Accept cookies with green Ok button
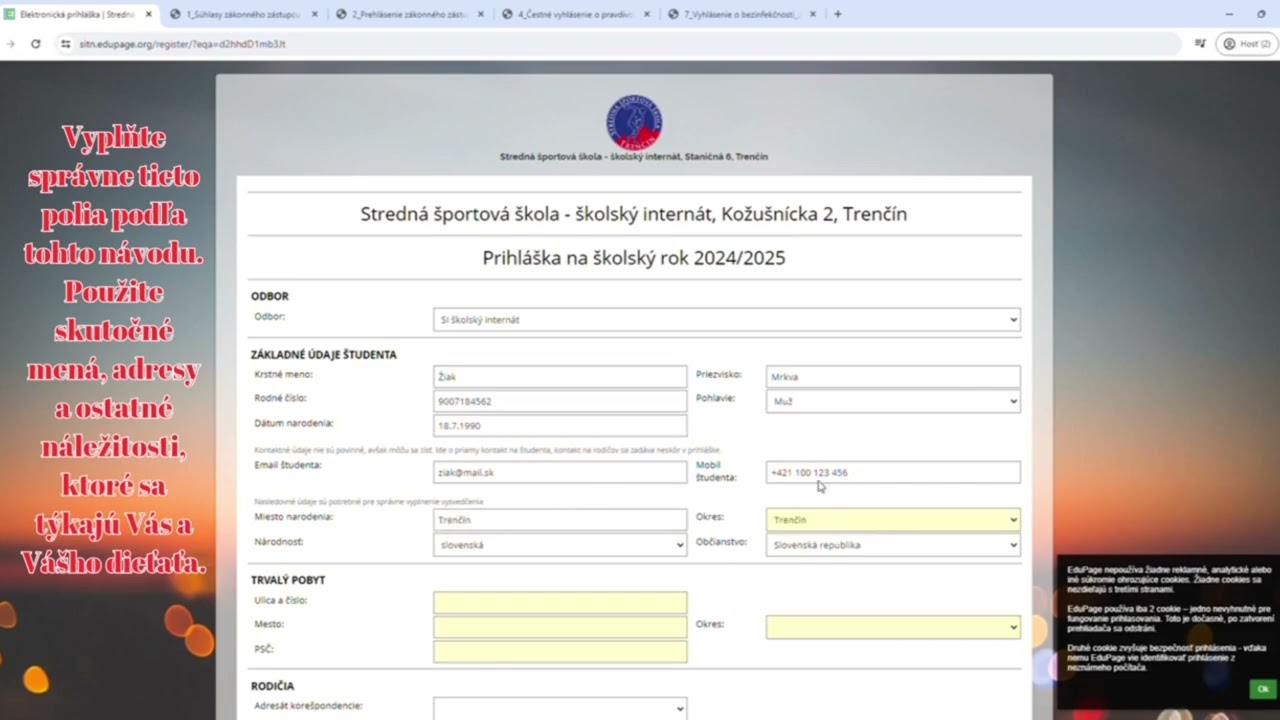 tap(1263, 689)
